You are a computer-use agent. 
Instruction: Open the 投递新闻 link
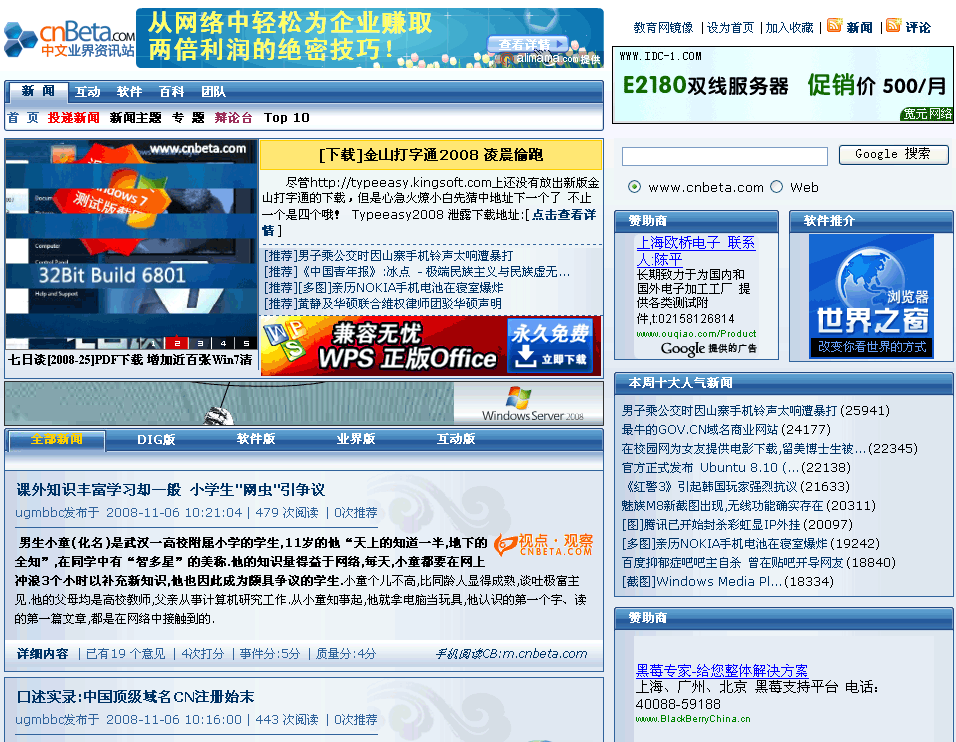pyautogui.click(x=74, y=118)
